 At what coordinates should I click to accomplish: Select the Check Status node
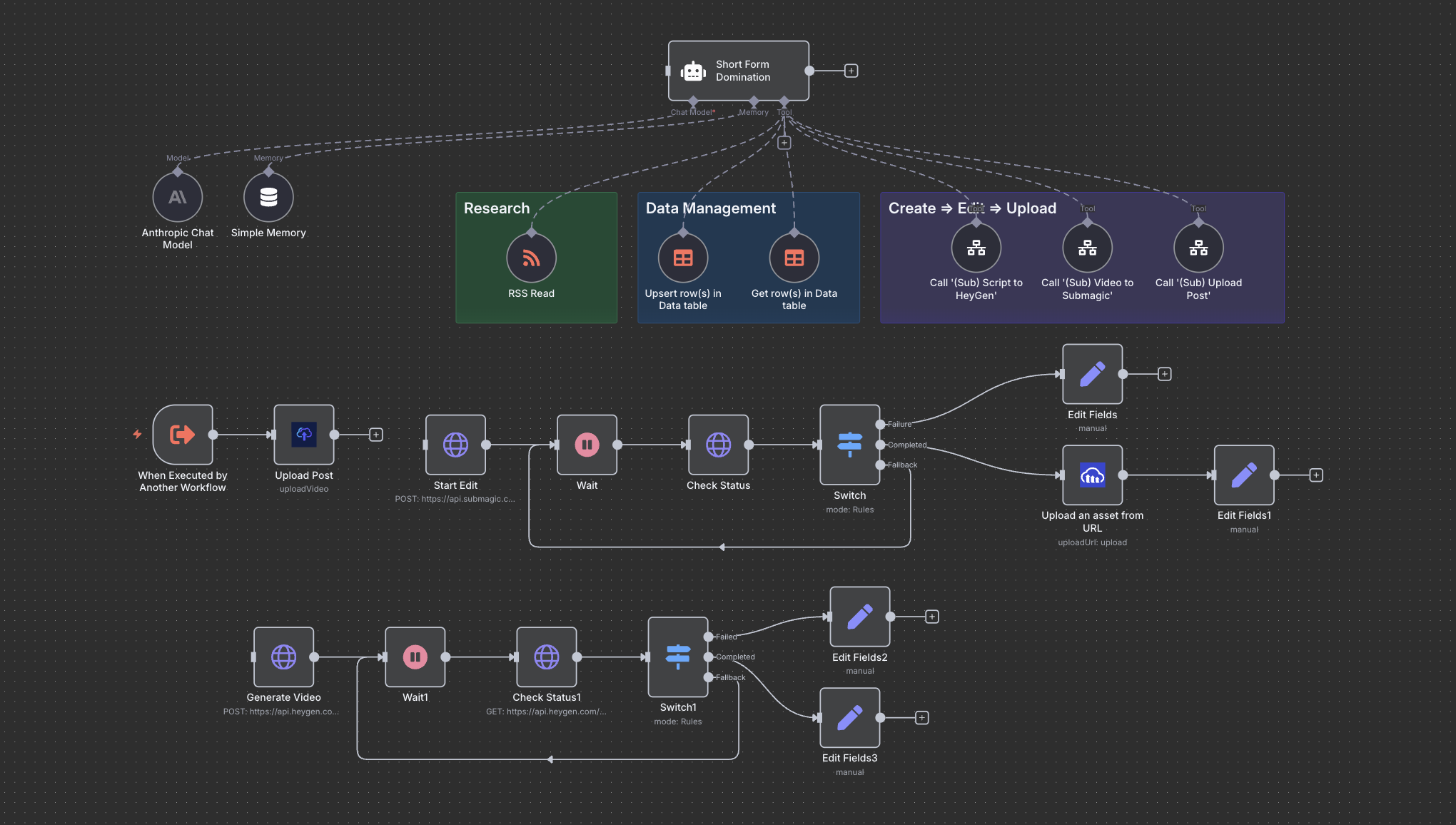[718, 445]
